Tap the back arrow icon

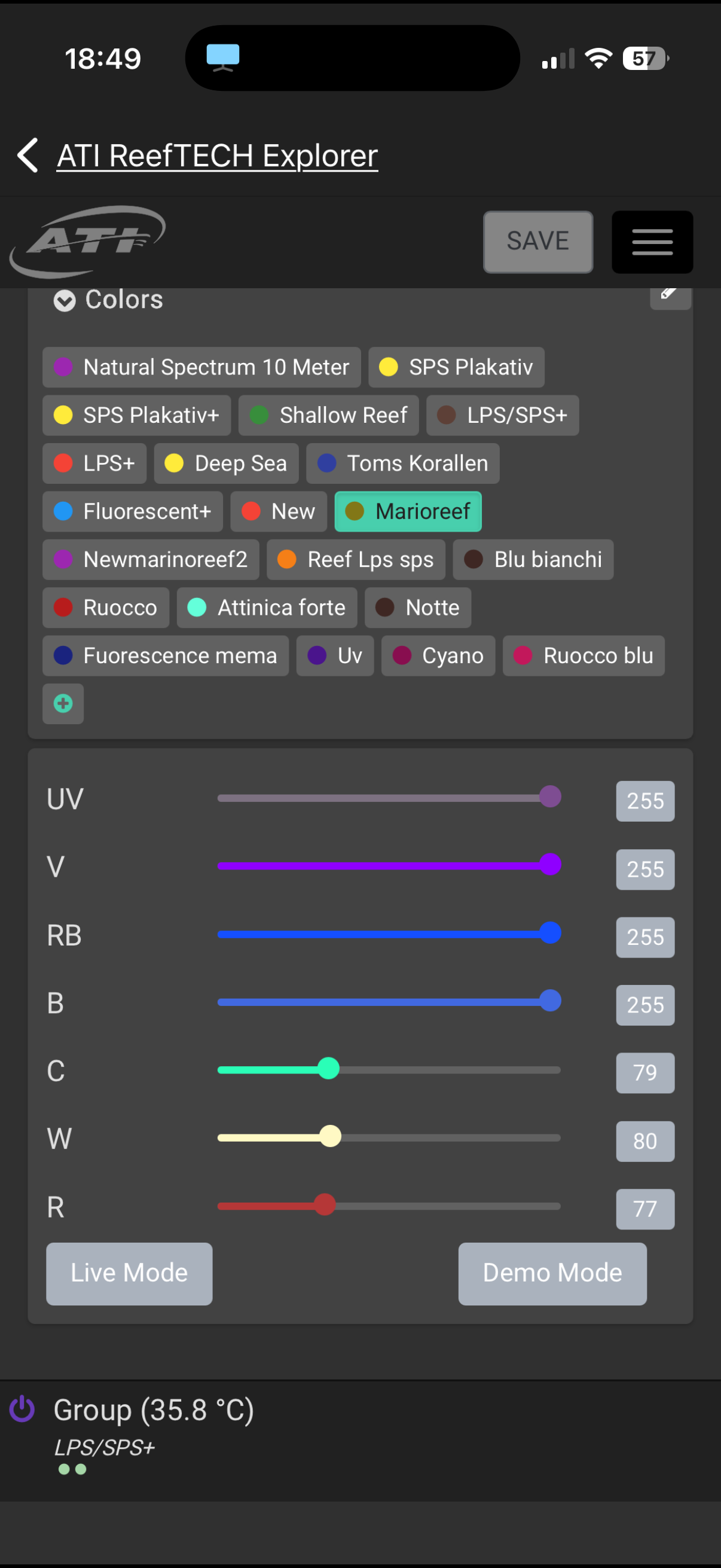[28, 155]
